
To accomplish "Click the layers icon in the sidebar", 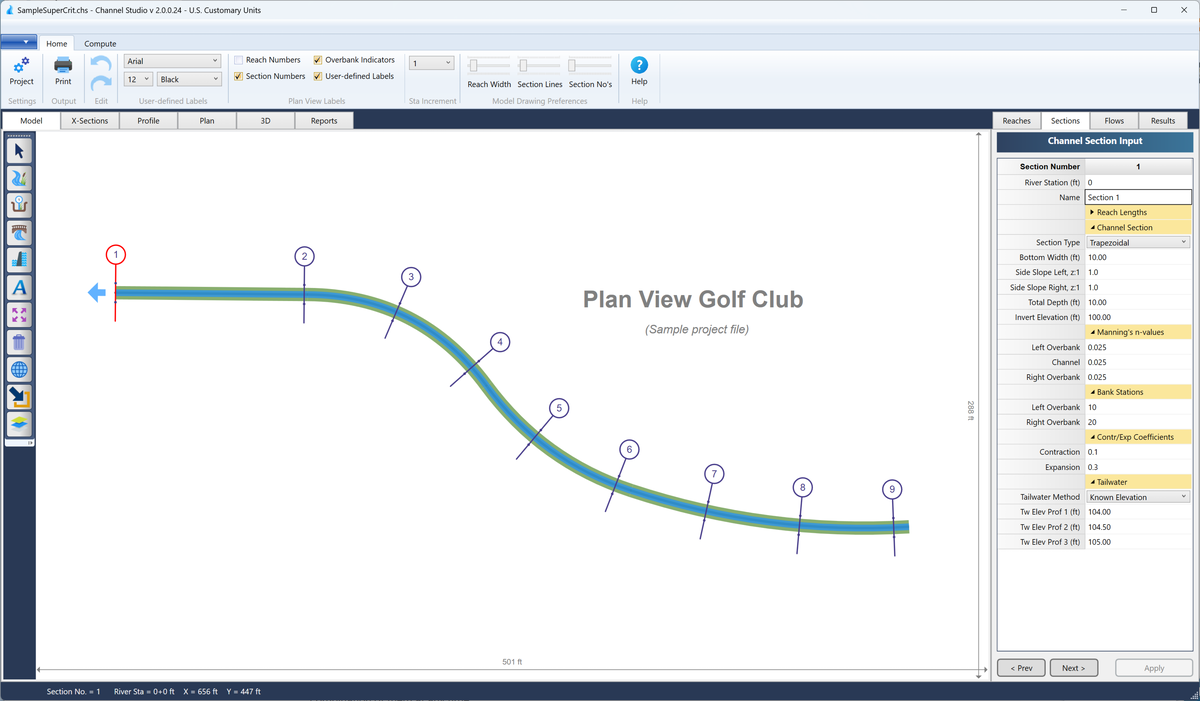I will click(18, 423).
